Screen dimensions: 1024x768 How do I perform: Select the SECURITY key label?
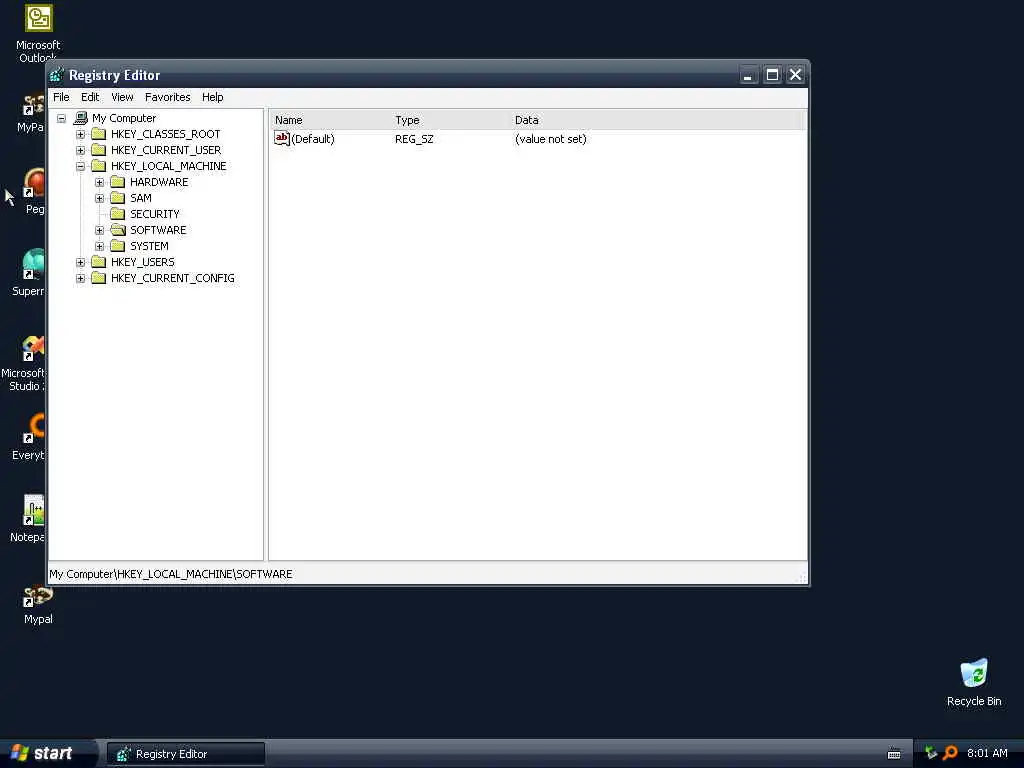tap(154, 214)
